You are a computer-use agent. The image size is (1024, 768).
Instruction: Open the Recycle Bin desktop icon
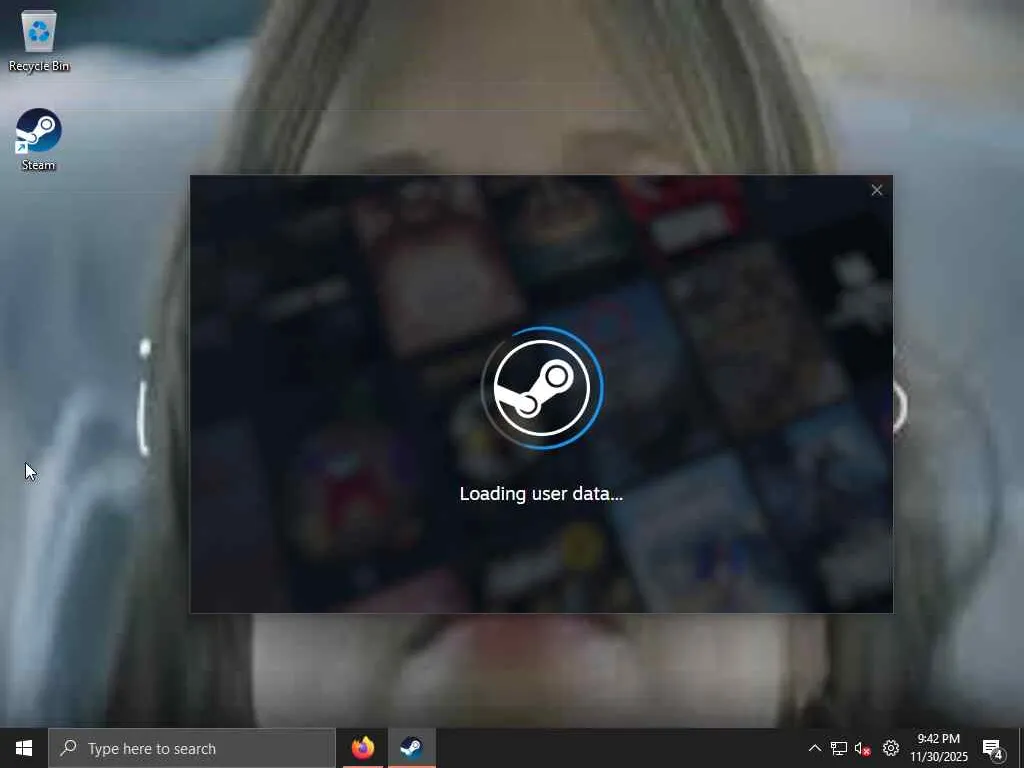[x=39, y=41]
